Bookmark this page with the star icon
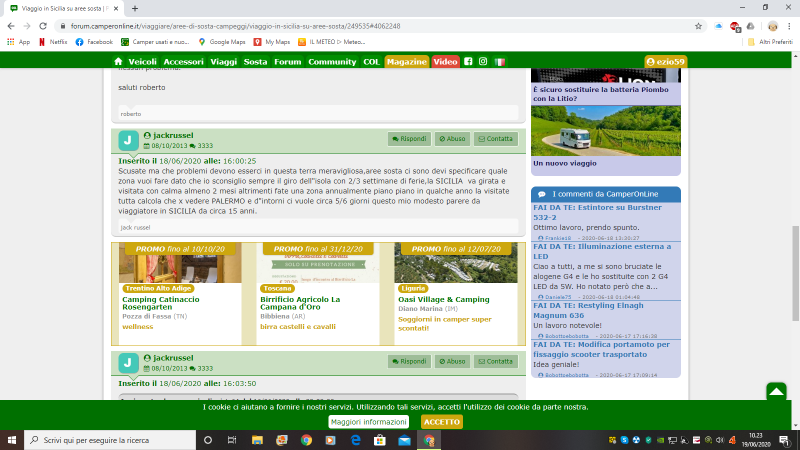Image resolution: width=800 pixels, height=450 pixels. tap(697, 26)
